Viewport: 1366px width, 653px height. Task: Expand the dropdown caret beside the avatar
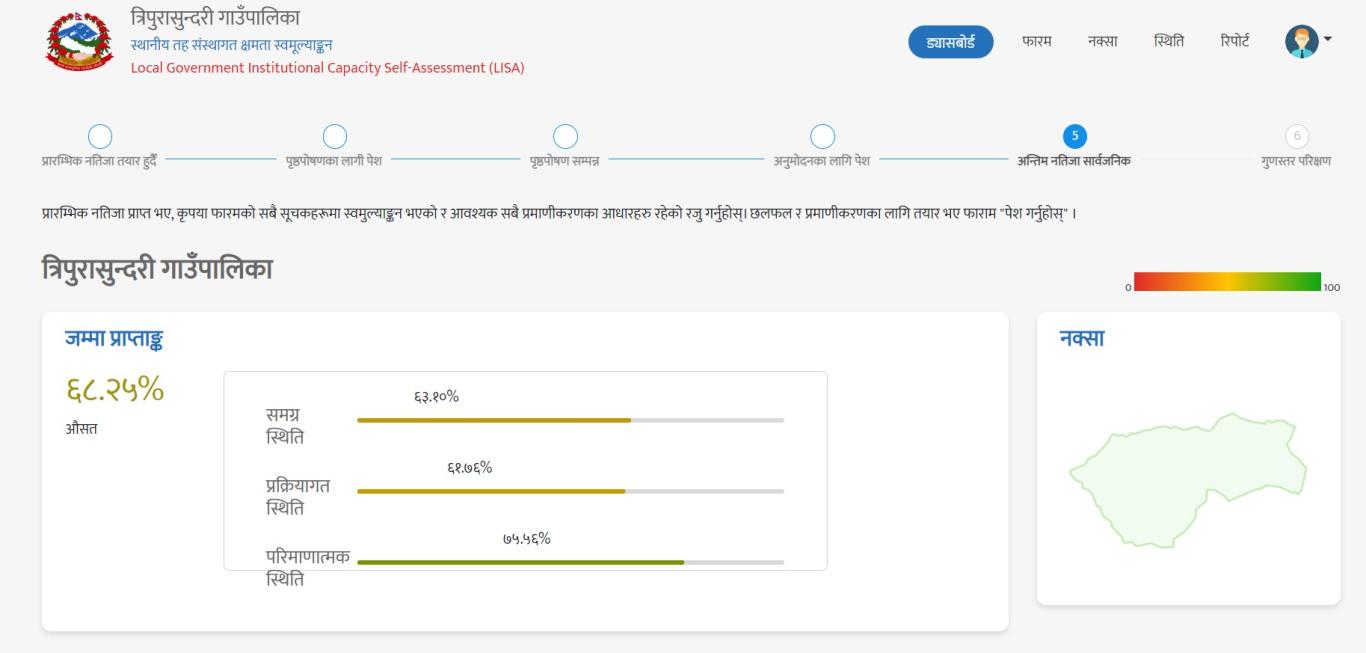1328,40
